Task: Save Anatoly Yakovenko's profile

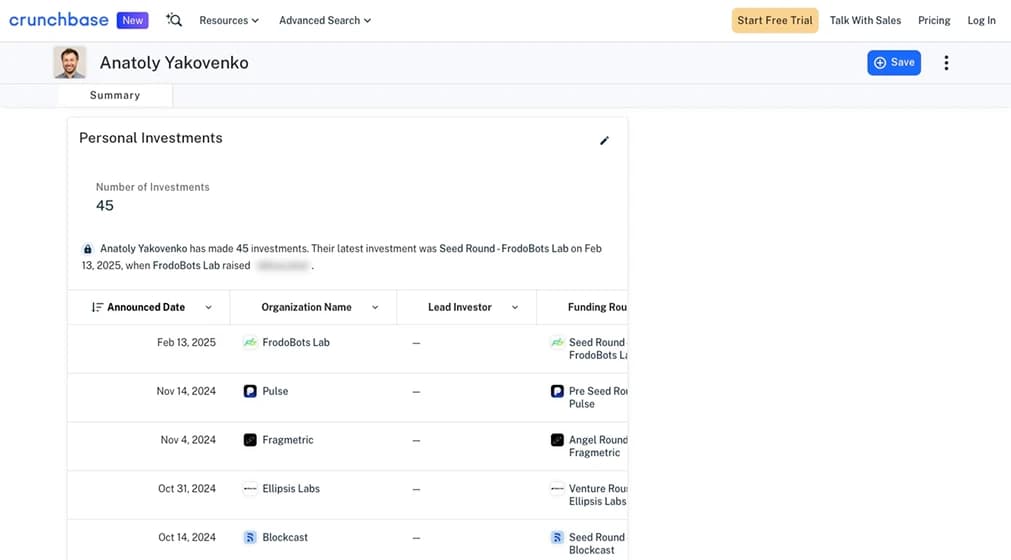Action: click(x=893, y=63)
